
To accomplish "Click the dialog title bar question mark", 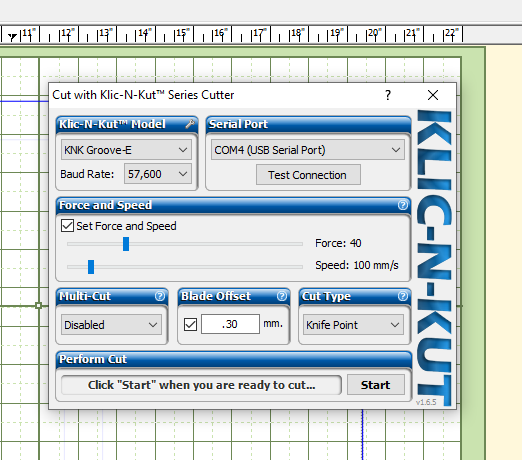I will coord(388,95).
